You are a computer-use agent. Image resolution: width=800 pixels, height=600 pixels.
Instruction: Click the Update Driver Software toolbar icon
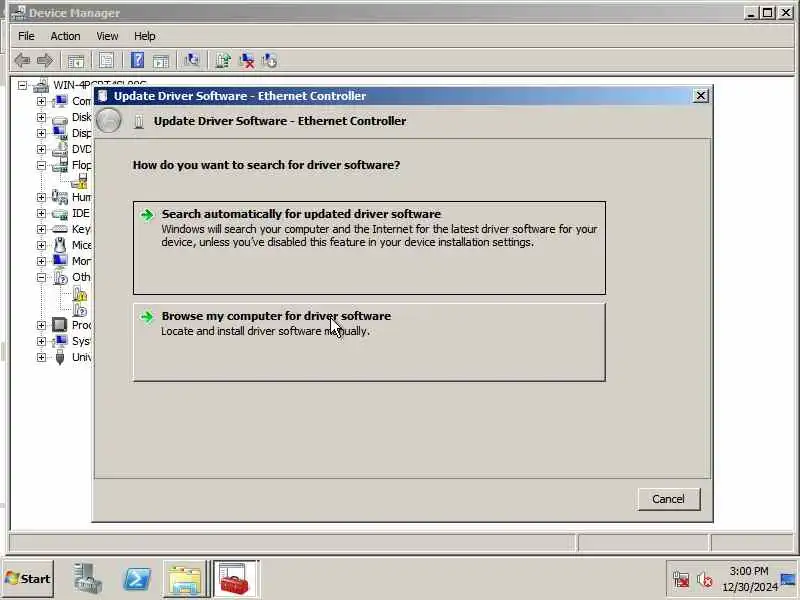tap(223, 61)
